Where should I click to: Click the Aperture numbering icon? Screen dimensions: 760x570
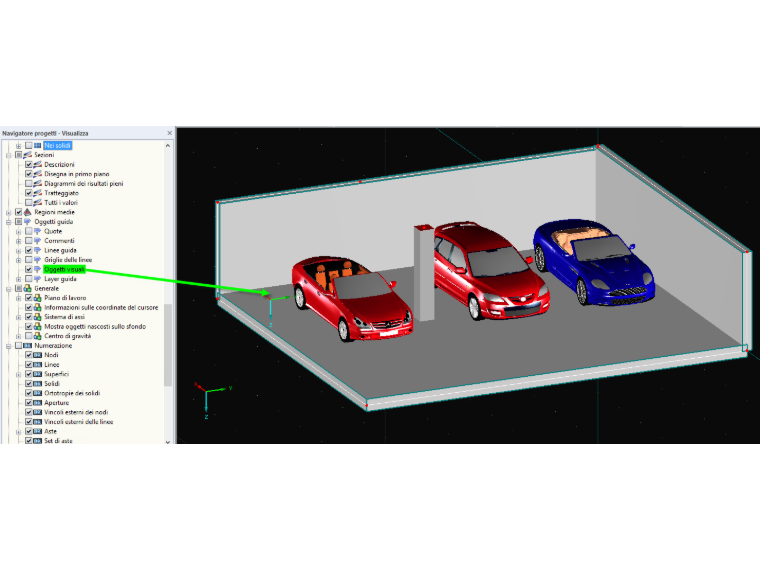(x=37, y=403)
